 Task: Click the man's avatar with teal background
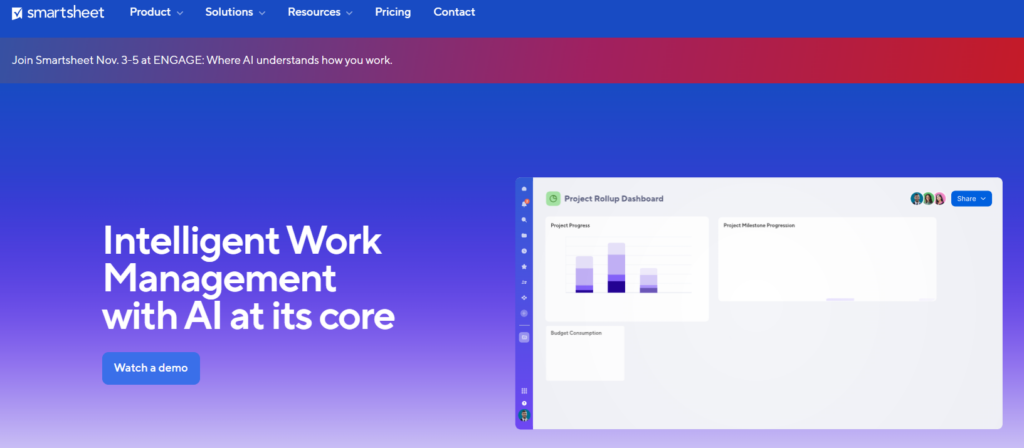tap(917, 199)
